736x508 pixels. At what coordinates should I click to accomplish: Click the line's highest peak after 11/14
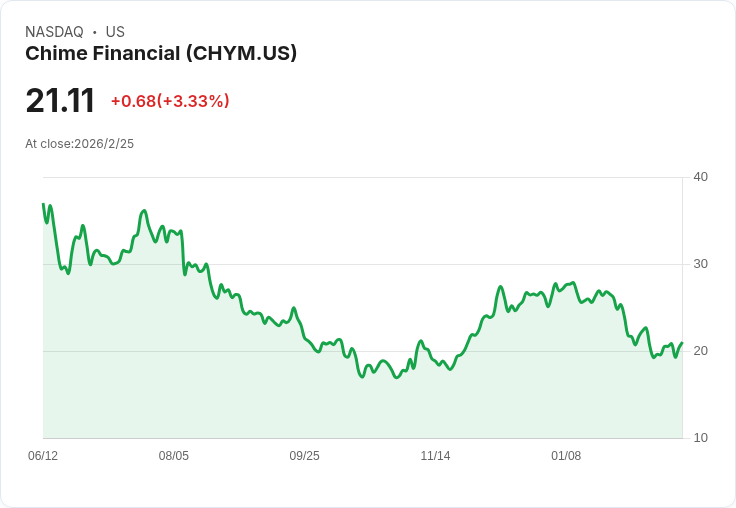click(x=573, y=283)
